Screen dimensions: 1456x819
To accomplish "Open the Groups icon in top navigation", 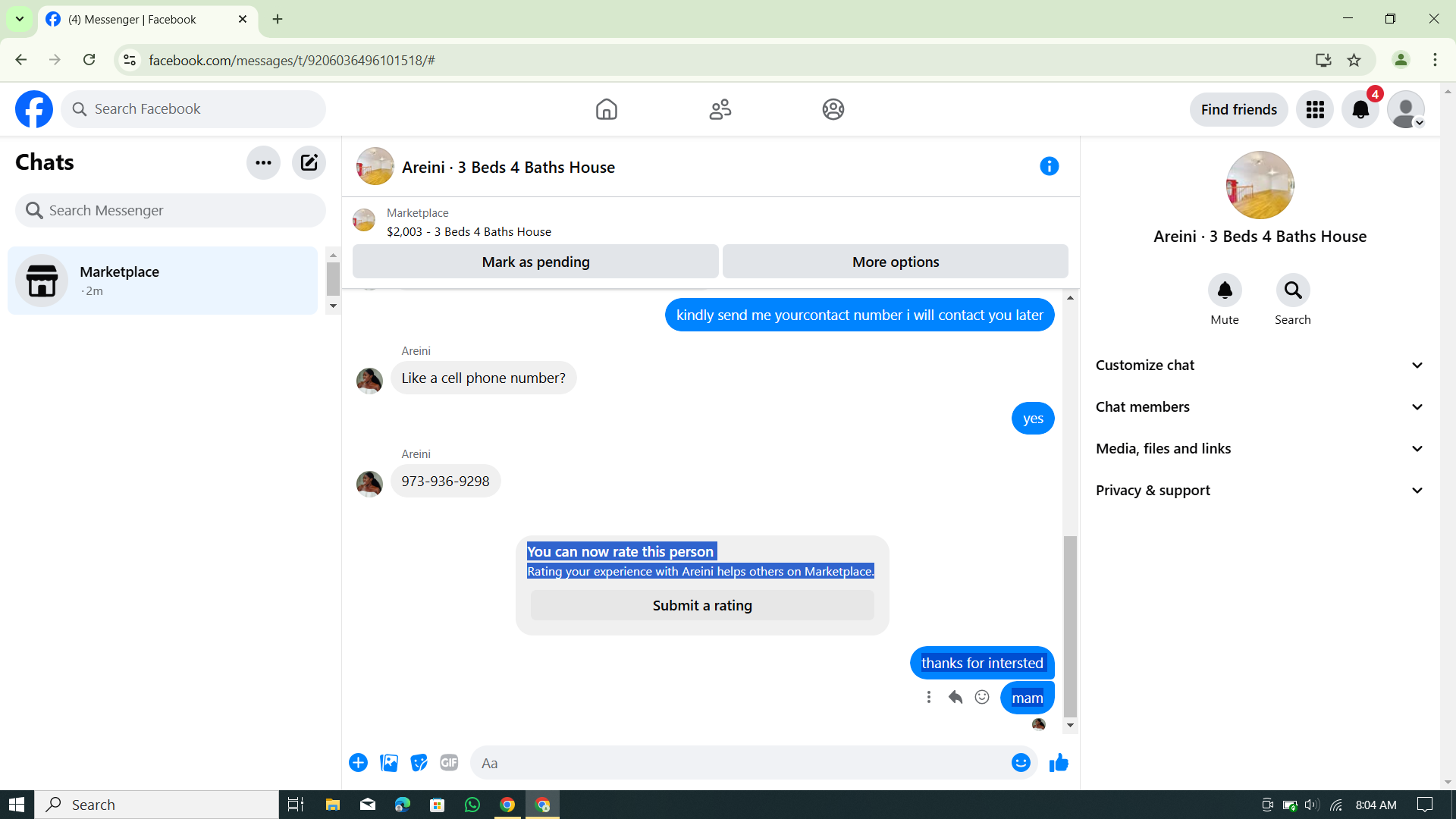I will (x=833, y=109).
